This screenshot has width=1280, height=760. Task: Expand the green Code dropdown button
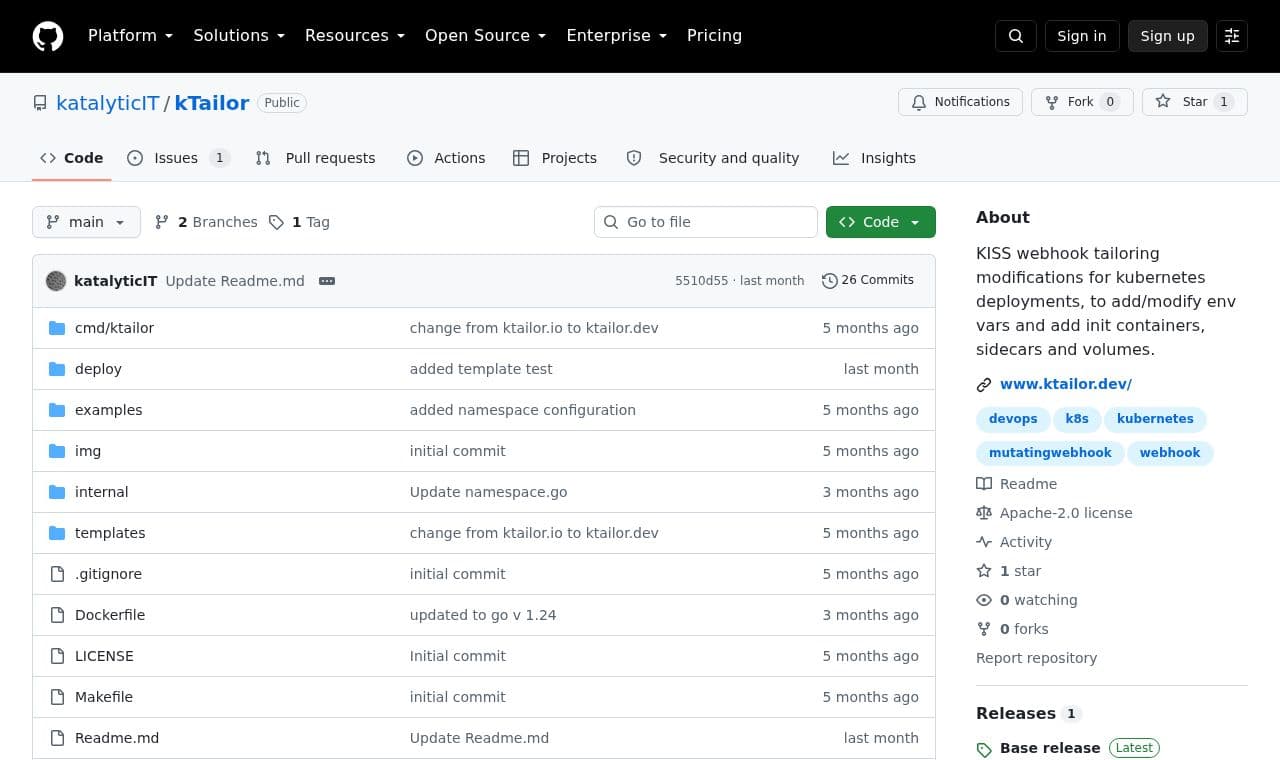click(881, 222)
